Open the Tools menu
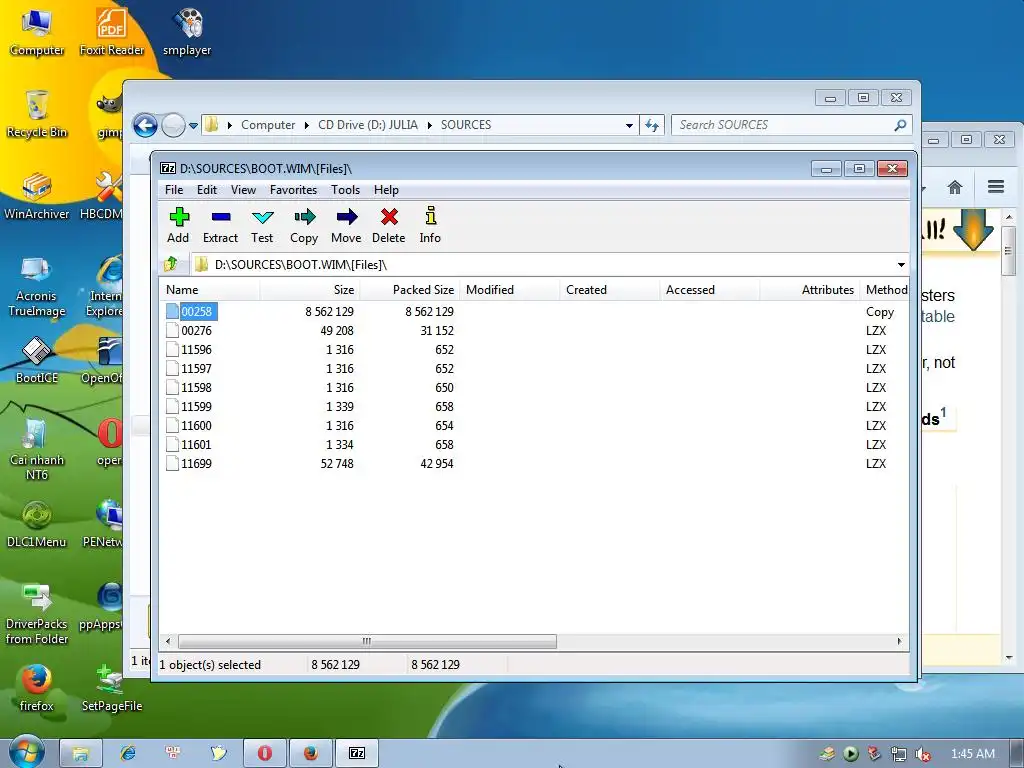The width and height of the screenshot is (1024, 768). [345, 189]
